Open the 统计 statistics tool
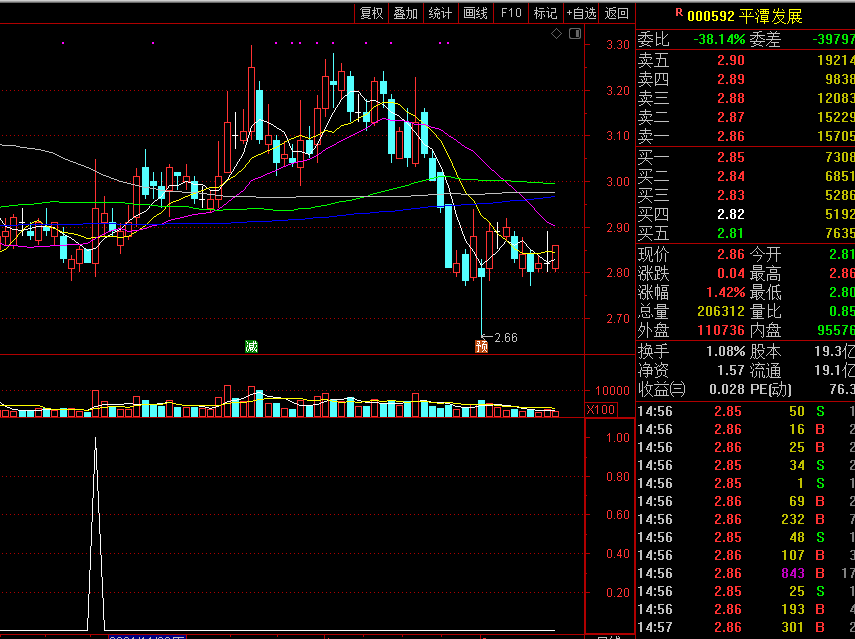This screenshot has height=639, width=855. pyautogui.click(x=440, y=13)
